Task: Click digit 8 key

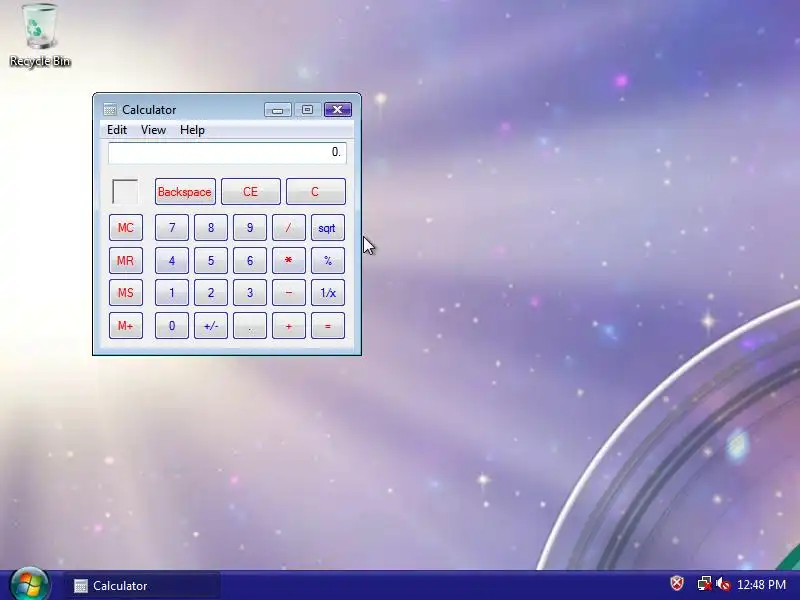Action: click(211, 228)
